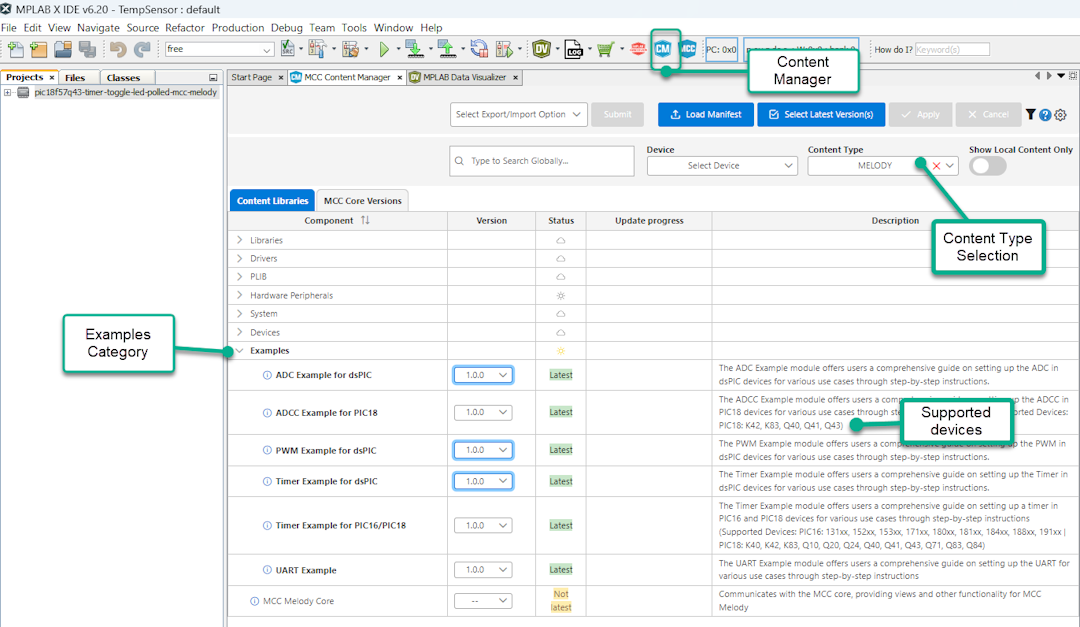Image resolution: width=1080 pixels, height=627 pixels.
Task: Open Content Manager settings gear icon
Action: [x=1061, y=115]
